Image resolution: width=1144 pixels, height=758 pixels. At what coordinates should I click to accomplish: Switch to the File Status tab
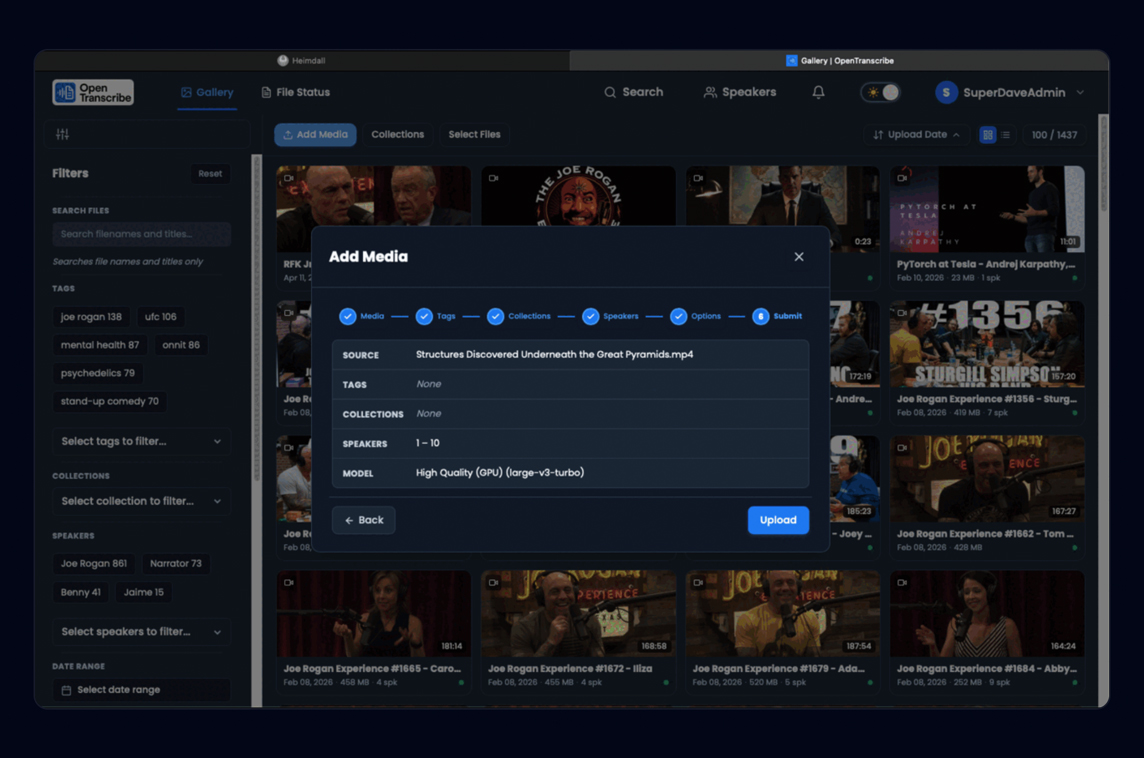click(x=295, y=92)
